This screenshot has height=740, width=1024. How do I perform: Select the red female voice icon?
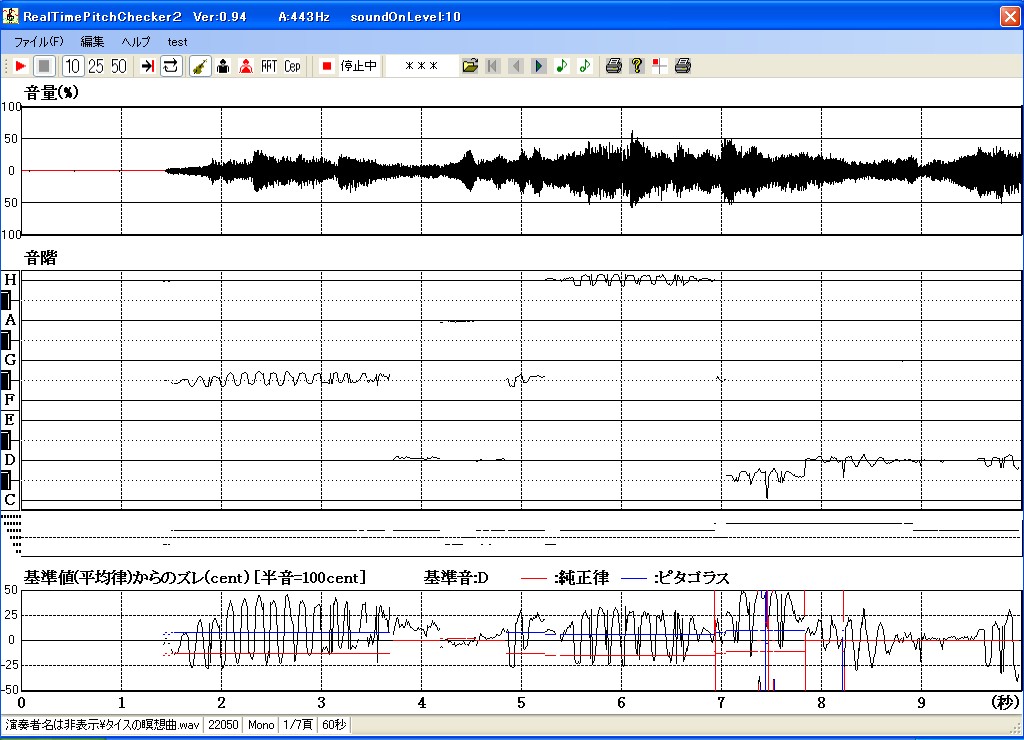pos(246,66)
